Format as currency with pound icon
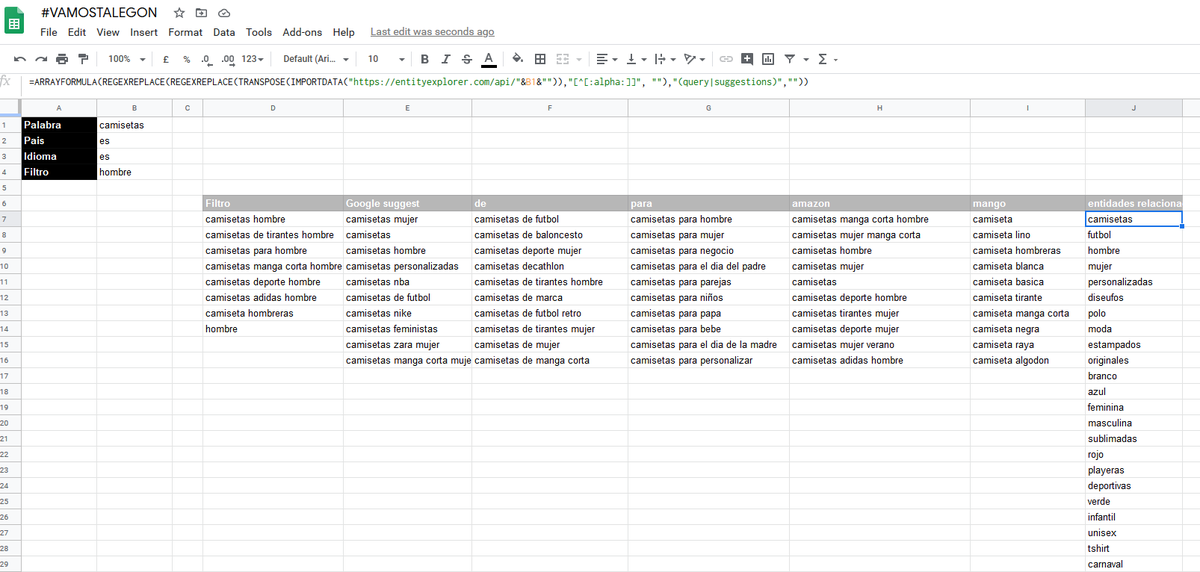 [x=164, y=59]
